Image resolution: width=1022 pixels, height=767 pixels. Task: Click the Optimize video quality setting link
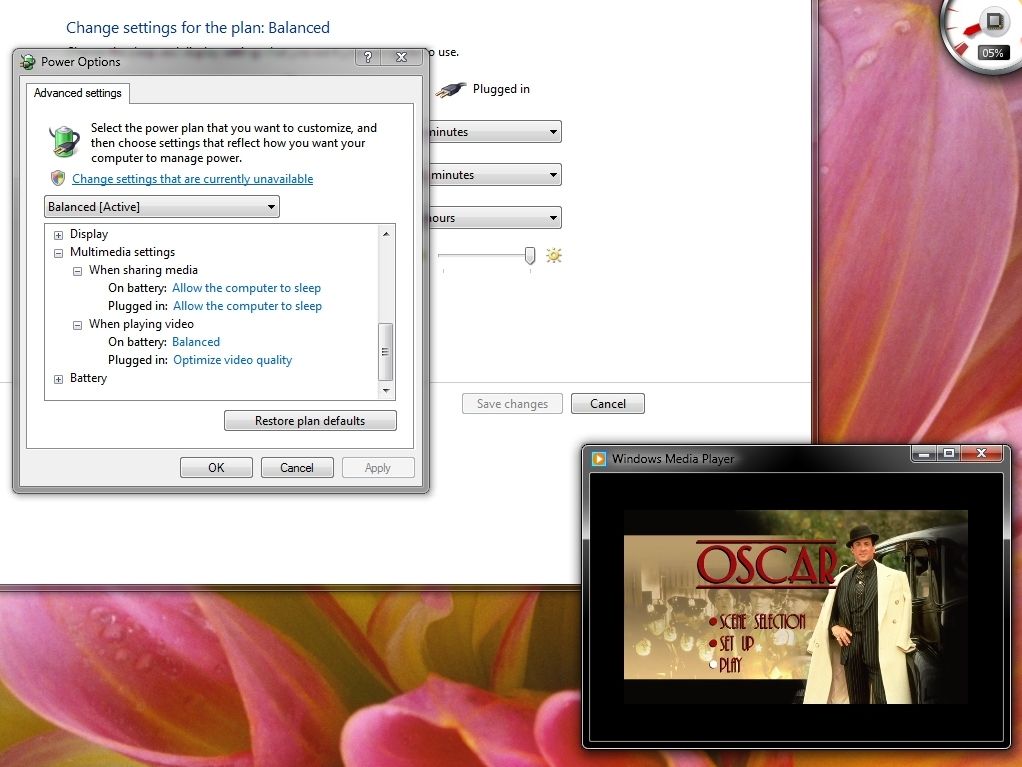232,359
